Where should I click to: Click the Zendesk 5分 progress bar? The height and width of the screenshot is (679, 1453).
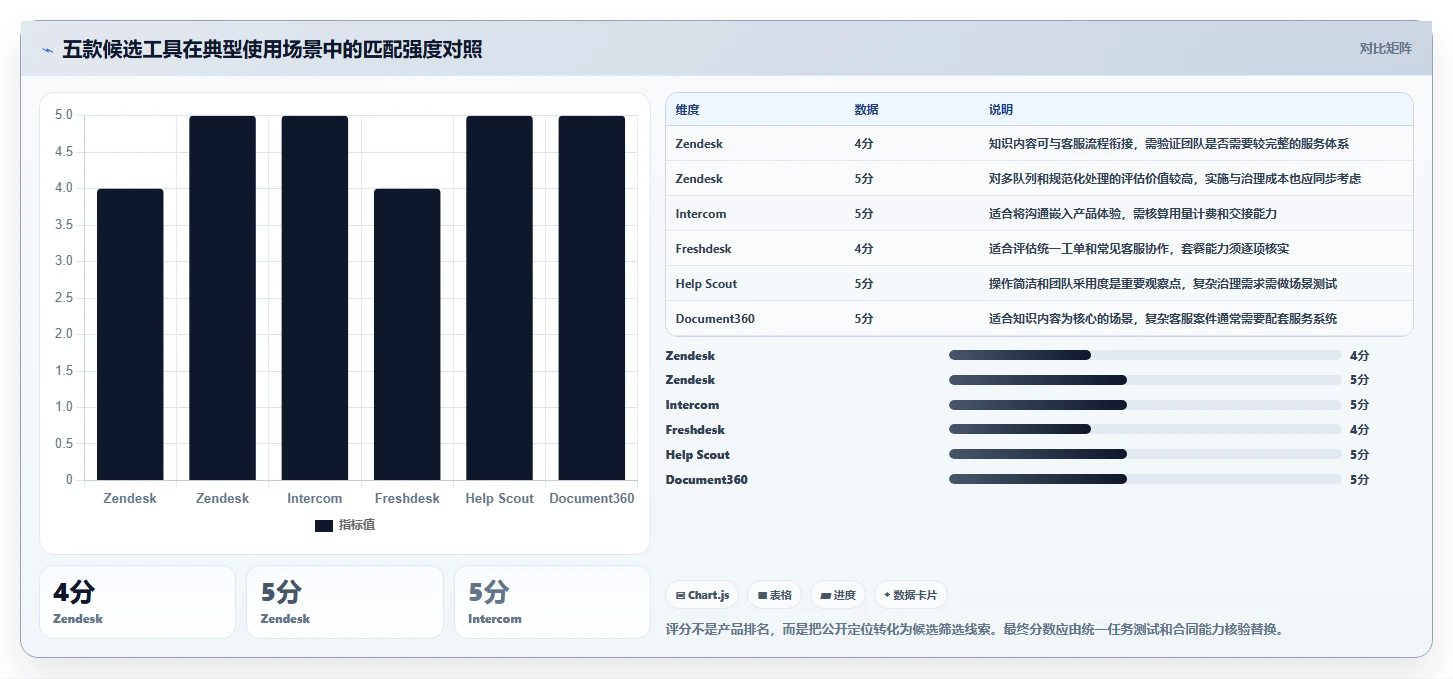coord(1145,380)
